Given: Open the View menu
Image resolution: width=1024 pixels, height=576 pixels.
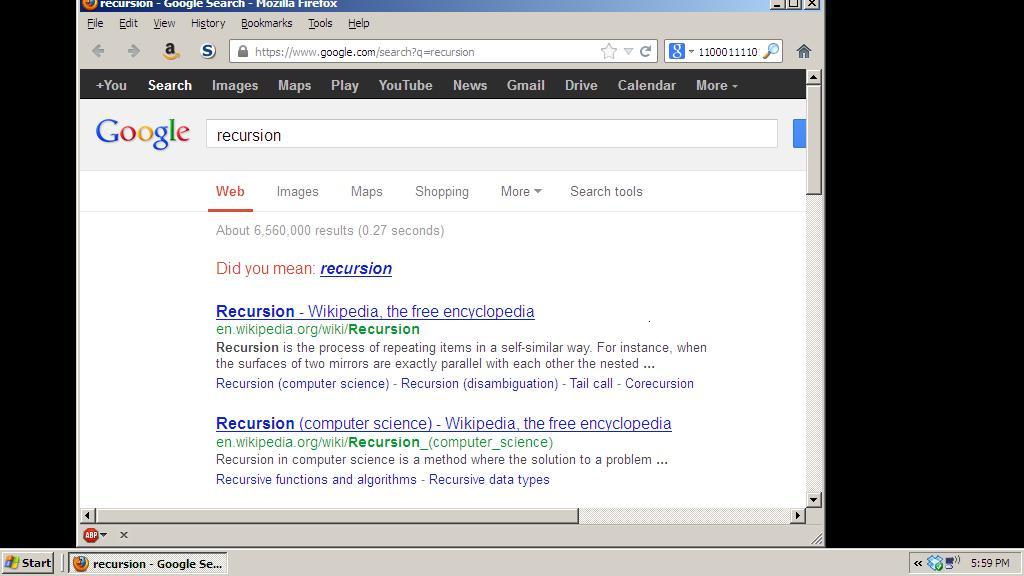Looking at the screenshot, I should pos(164,23).
